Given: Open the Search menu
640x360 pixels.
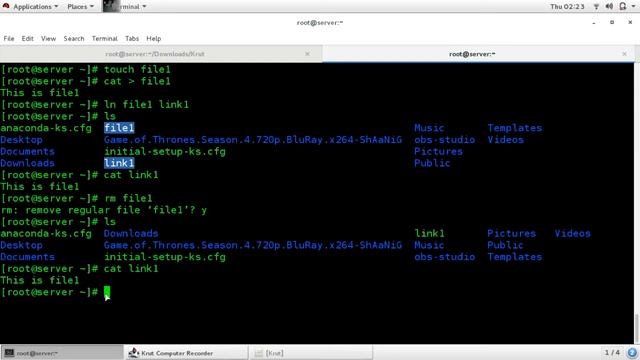Looking at the screenshot, I should pos(73,38).
